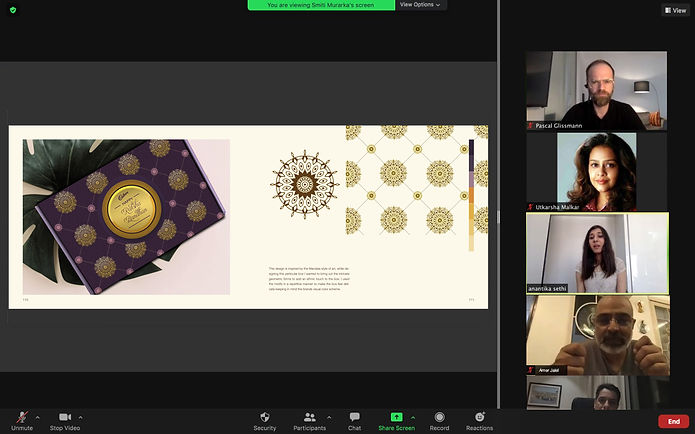This screenshot has height=434, width=695.
Task: Open the Security shield icon
Action: click(x=265, y=417)
